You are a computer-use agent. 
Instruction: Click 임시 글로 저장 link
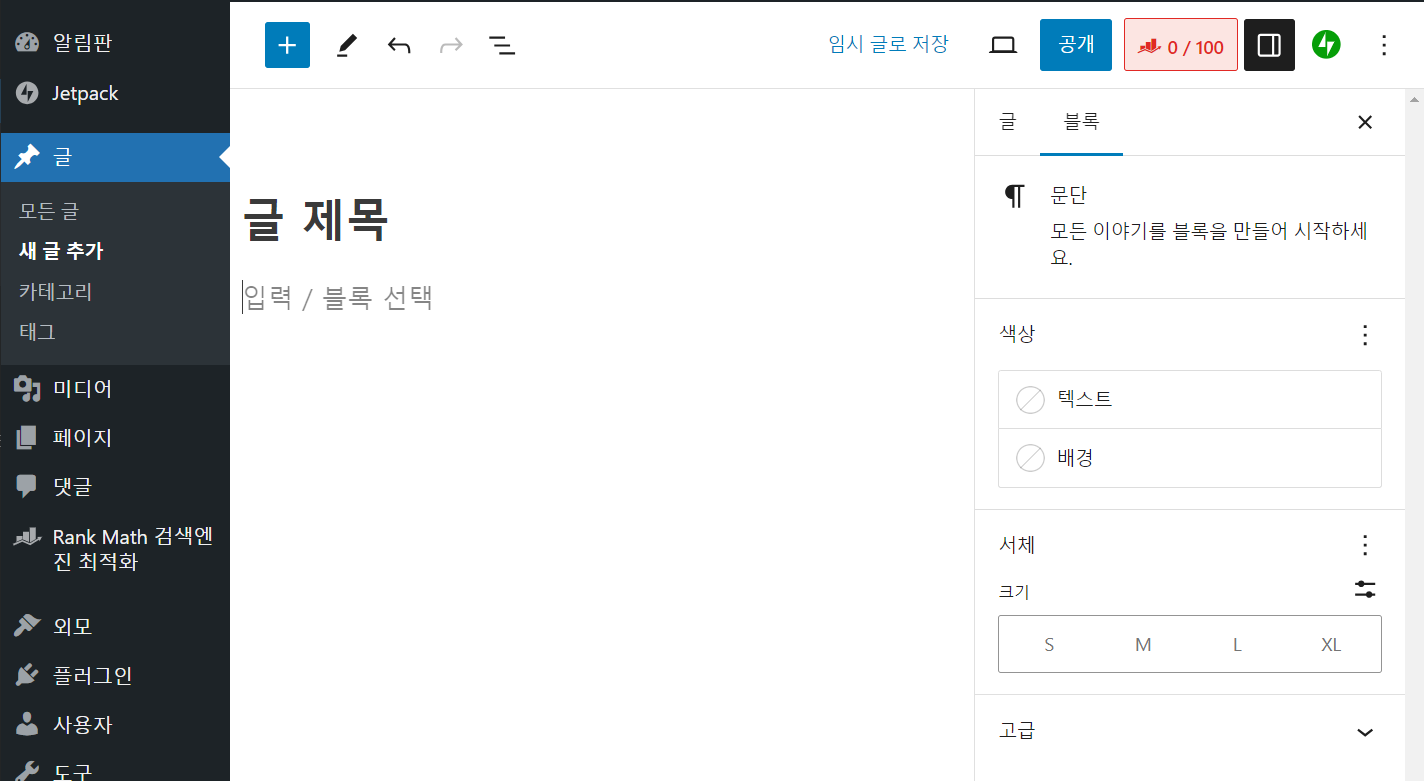pyautogui.click(x=888, y=44)
